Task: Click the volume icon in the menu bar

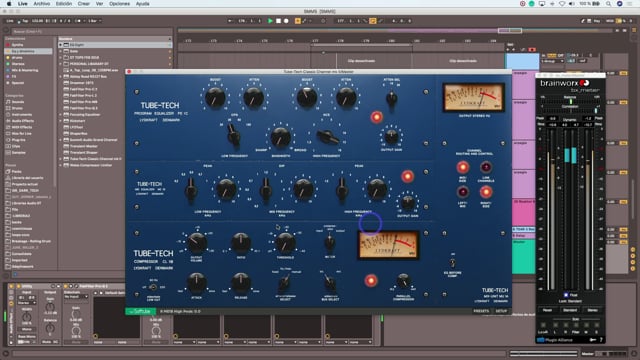Action: coord(572,4)
